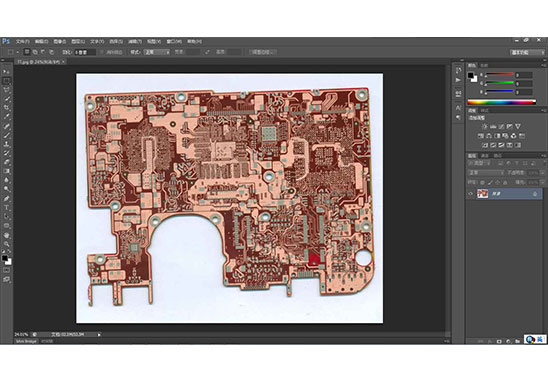Swap foreground and background colors in toolbox
The width and height of the screenshot is (548, 382).
tap(9, 251)
